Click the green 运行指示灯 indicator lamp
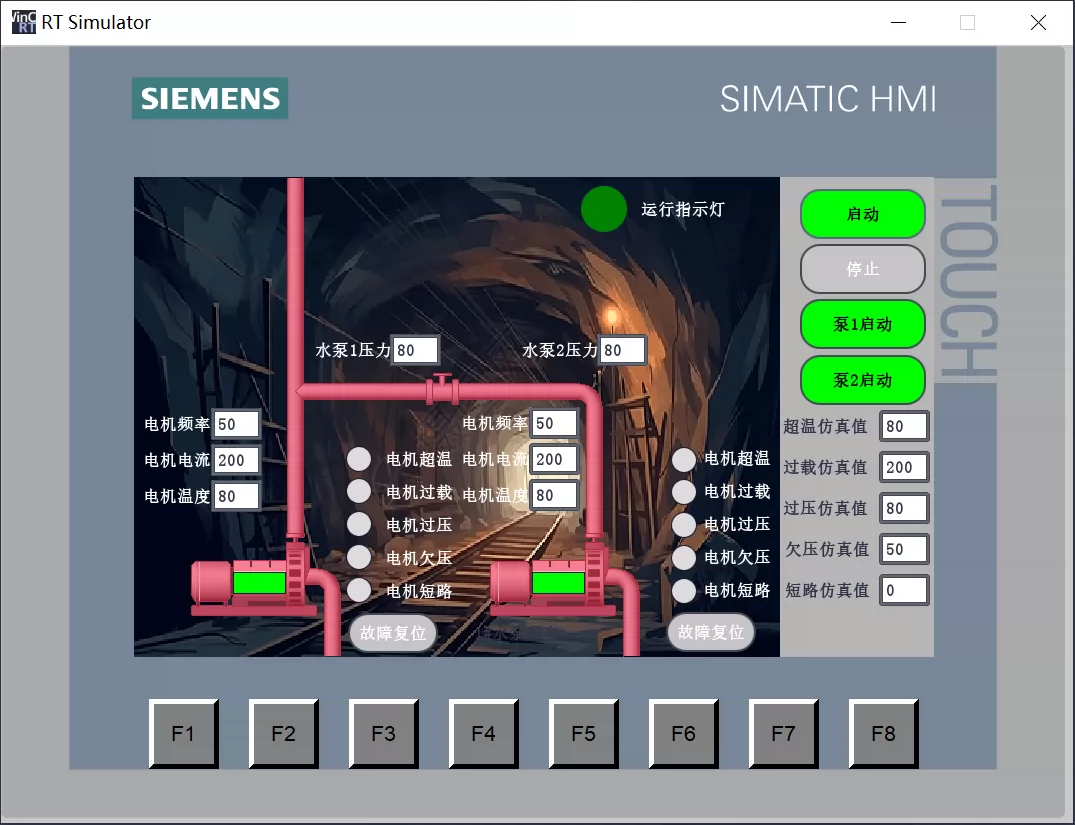Viewport: 1075px width, 825px height. click(x=603, y=209)
